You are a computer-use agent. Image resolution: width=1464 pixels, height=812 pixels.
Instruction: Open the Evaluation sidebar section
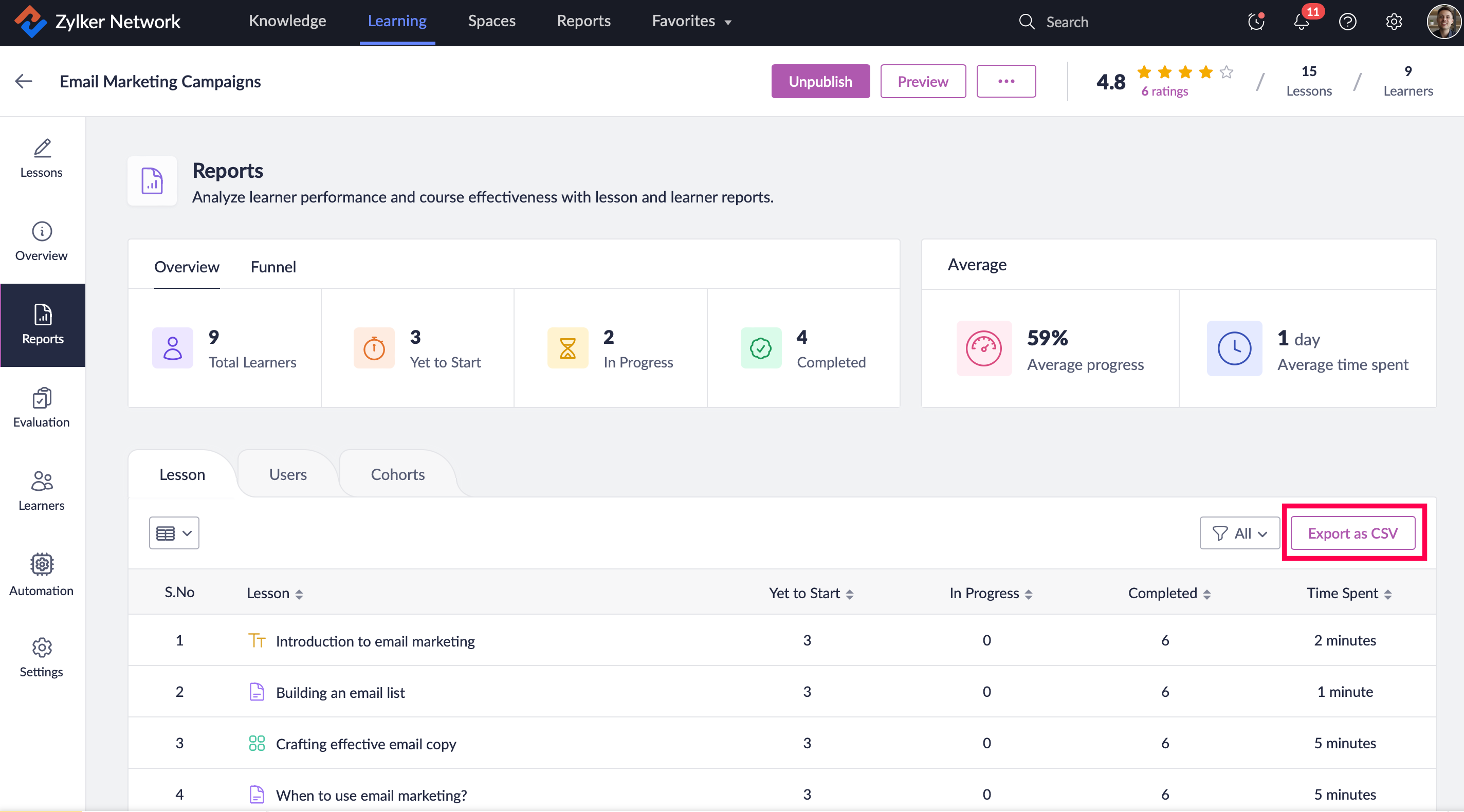click(42, 408)
